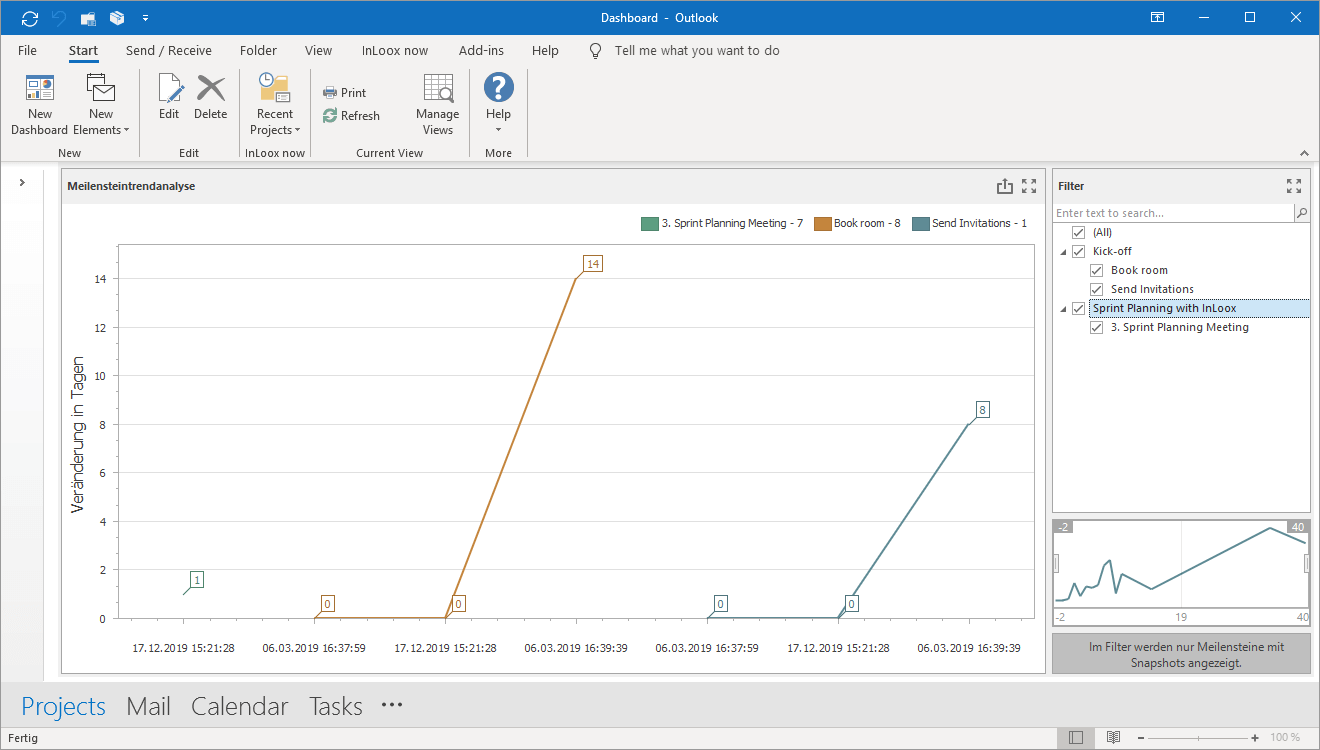The height and width of the screenshot is (750, 1320).
Task: Click Book room legend swatch
Action: (822, 224)
